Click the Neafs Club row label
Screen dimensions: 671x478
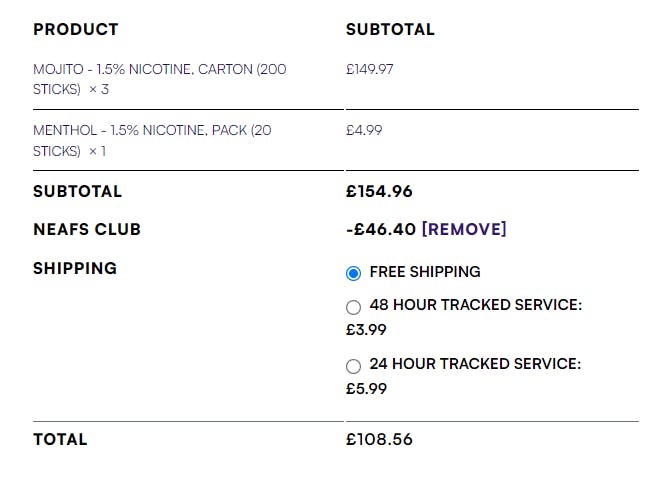coord(87,229)
